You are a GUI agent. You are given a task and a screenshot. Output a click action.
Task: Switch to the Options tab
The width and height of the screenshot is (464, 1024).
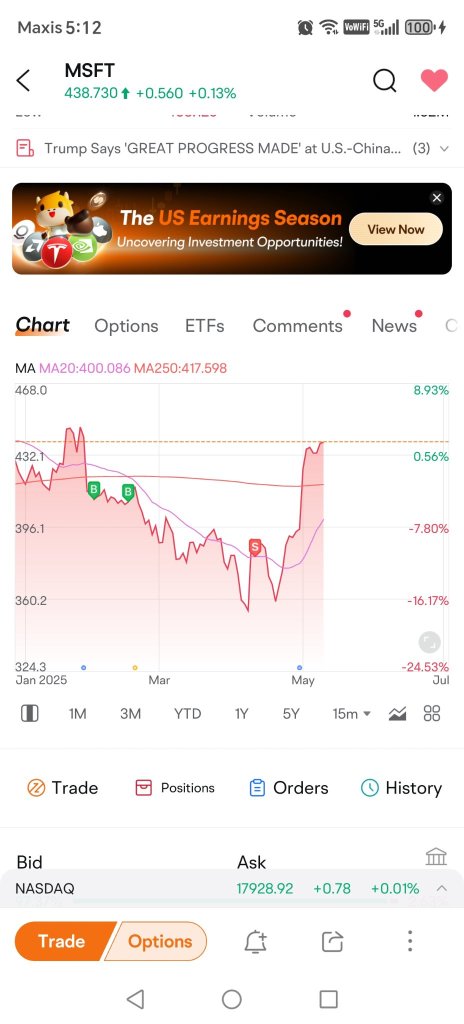coord(126,326)
